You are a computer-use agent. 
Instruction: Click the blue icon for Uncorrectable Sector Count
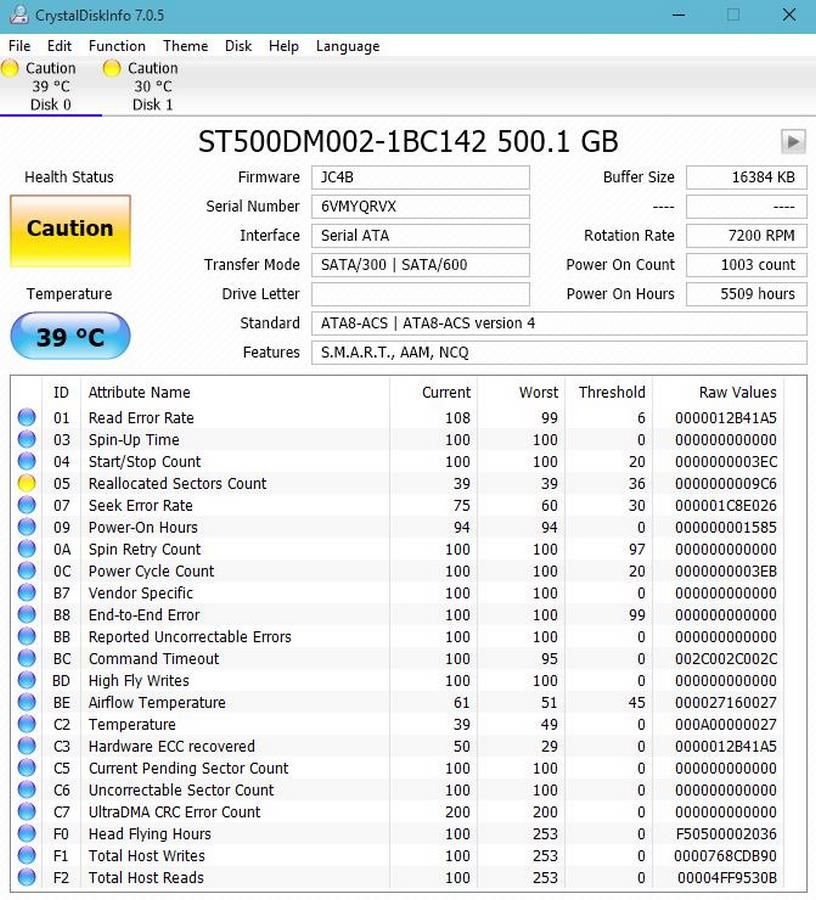[x=26, y=789]
